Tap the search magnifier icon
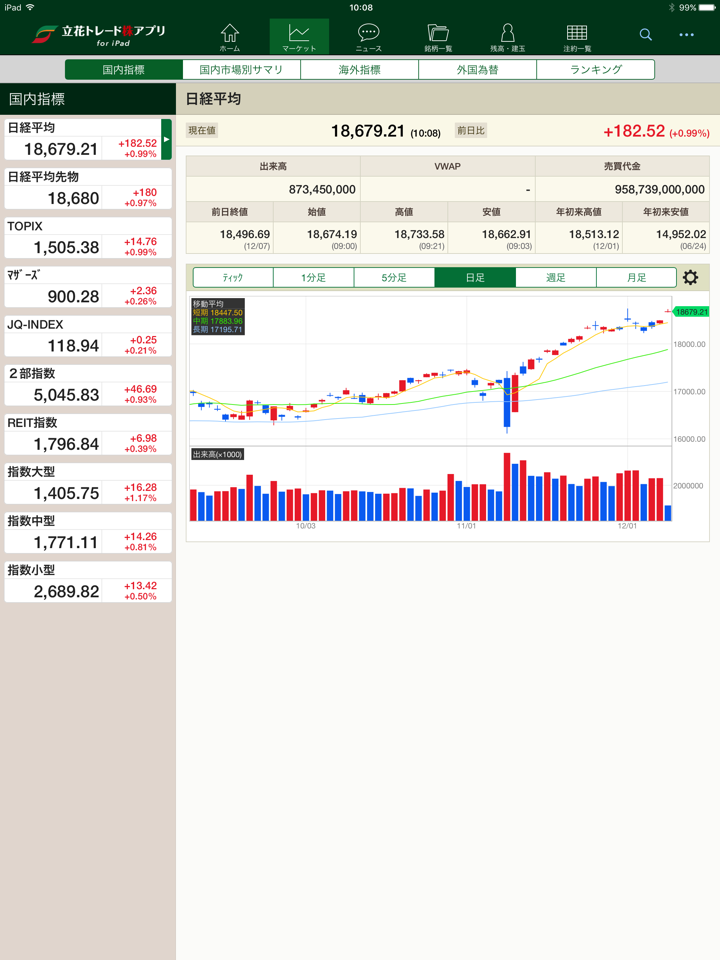The image size is (720, 960). [646, 35]
